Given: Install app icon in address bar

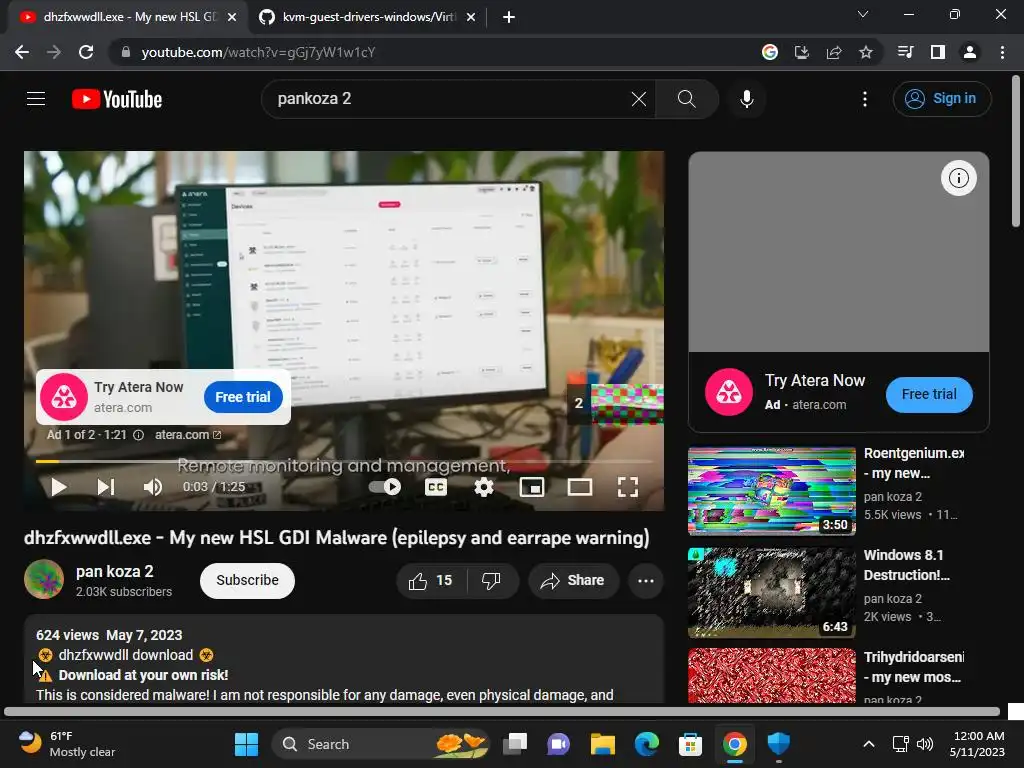Looking at the screenshot, I should (801, 52).
